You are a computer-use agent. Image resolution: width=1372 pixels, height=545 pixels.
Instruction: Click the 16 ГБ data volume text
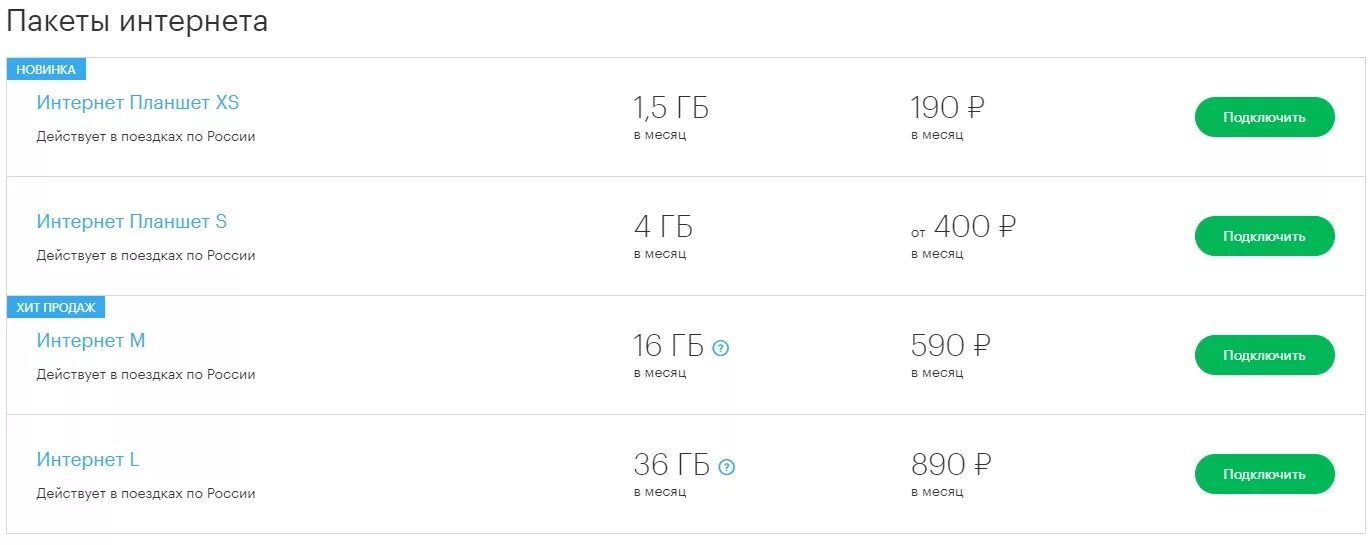pyautogui.click(x=669, y=346)
